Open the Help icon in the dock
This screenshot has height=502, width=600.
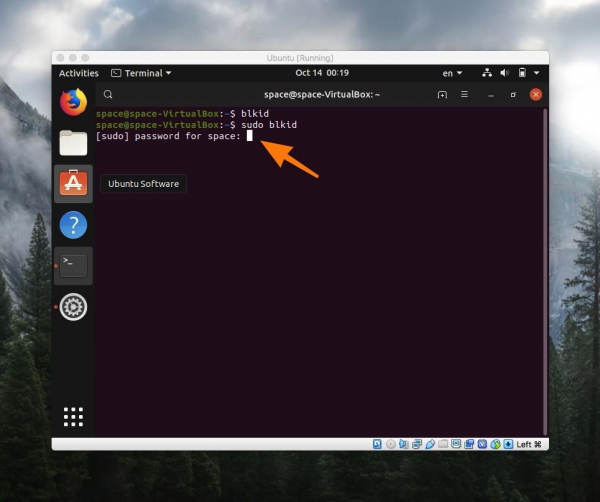(x=73, y=225)
